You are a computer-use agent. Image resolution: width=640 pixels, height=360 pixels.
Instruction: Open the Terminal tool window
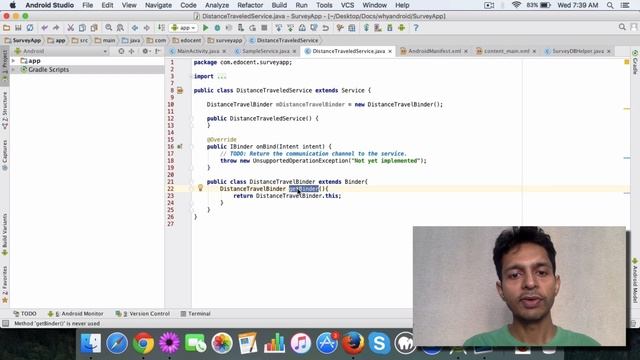(196, 313)
